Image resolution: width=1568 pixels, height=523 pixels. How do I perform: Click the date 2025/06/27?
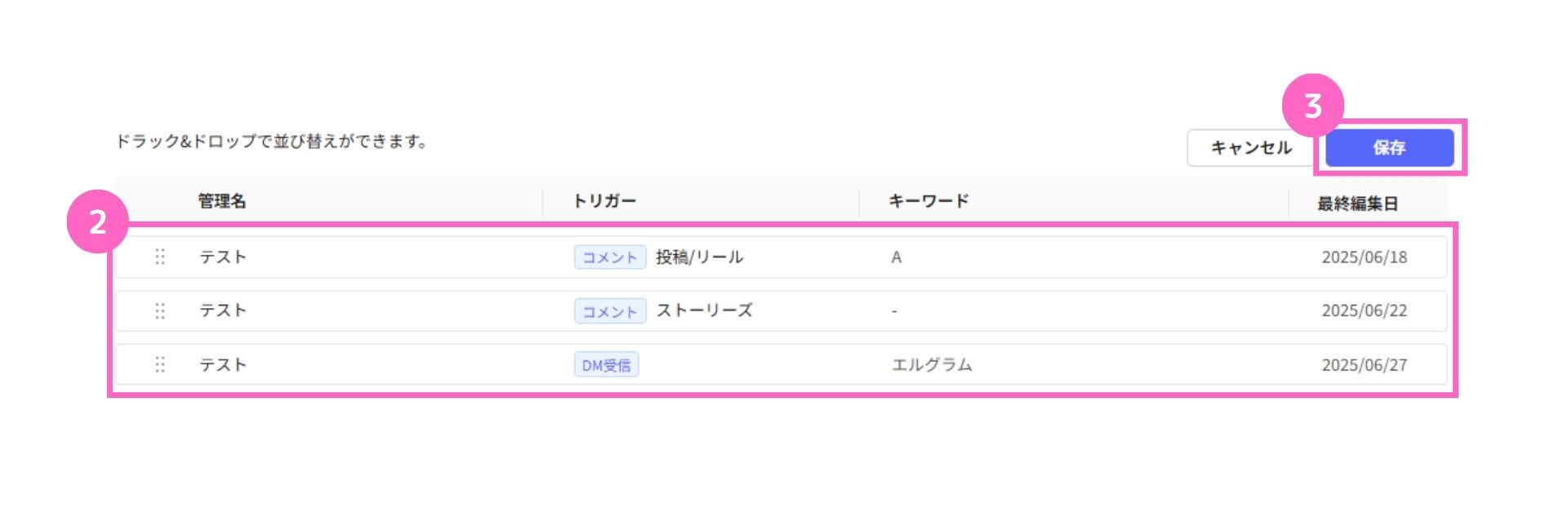[1365, 365]
